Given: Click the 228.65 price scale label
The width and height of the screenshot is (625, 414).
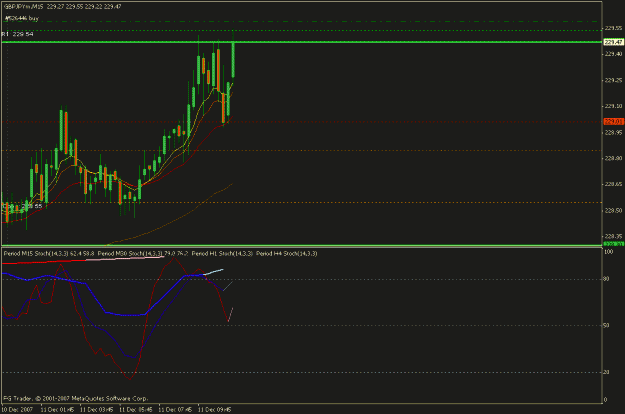Looking at the screenshot, I should 613,184.
